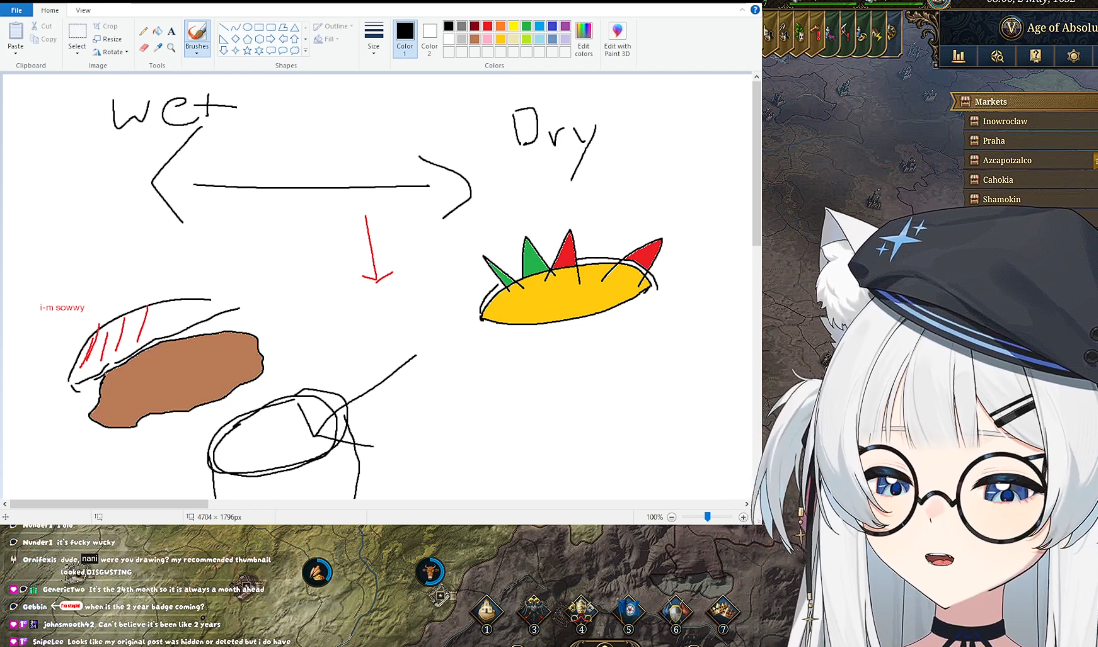Click the game's hotbar icon numbered 5
This screenshot has width=1098, height=647.
coord(628,613)
